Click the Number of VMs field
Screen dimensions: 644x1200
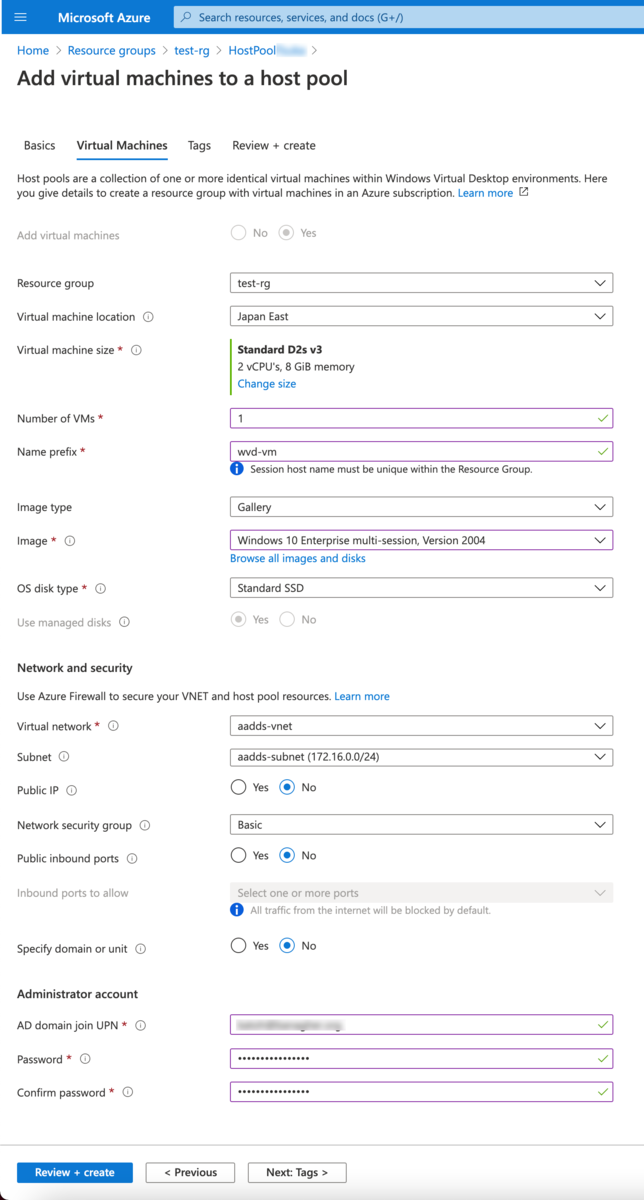421,418
